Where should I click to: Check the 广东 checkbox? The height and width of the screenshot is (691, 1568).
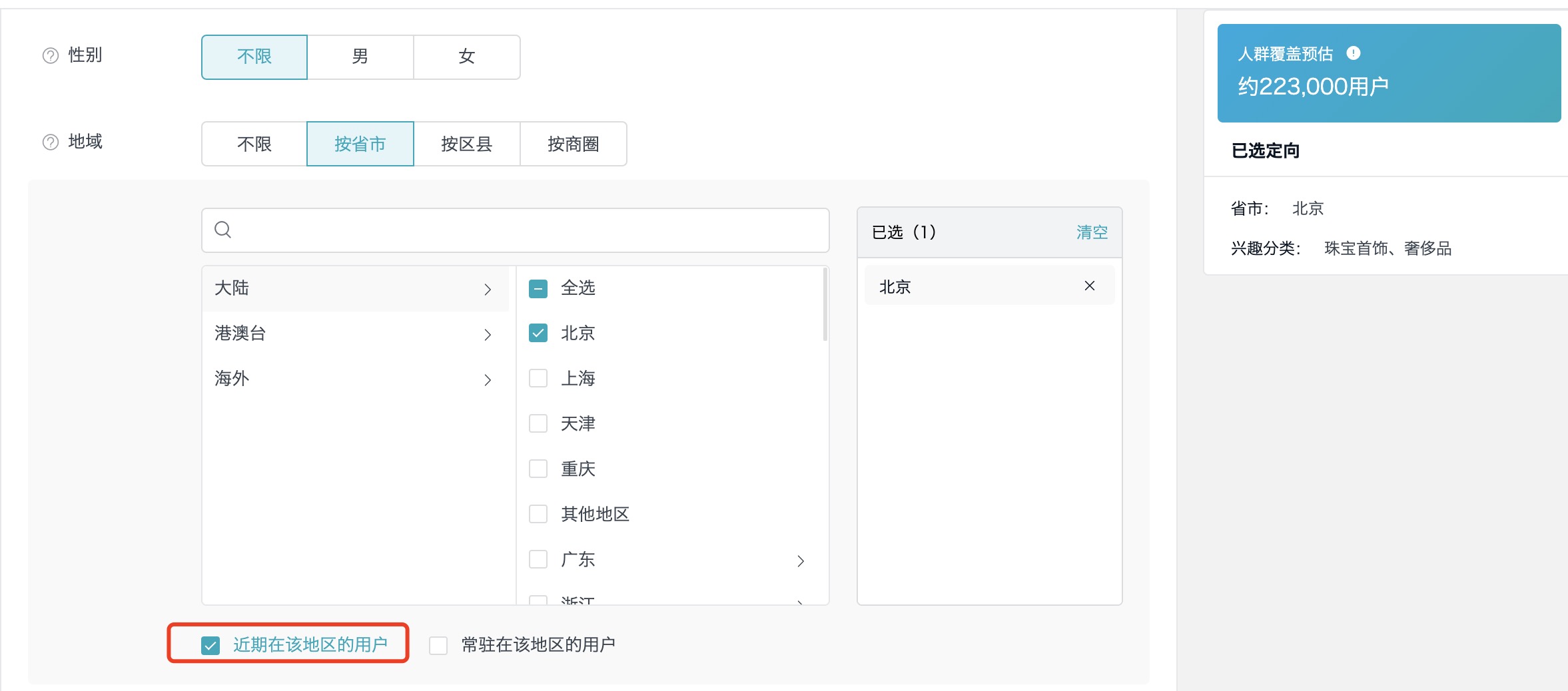(x=538, y=559)
